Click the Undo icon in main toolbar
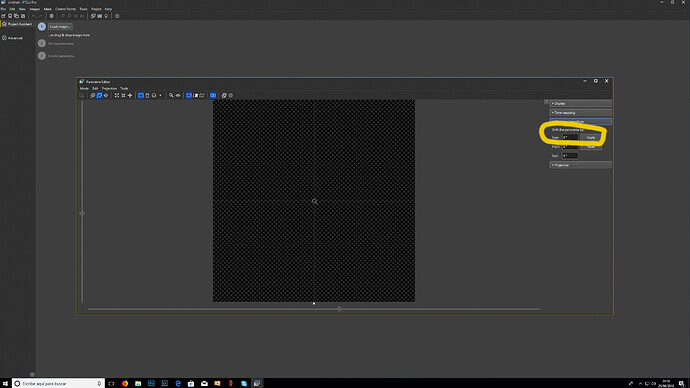The width and height of the screenshot is (690, 388). [33, 16]
